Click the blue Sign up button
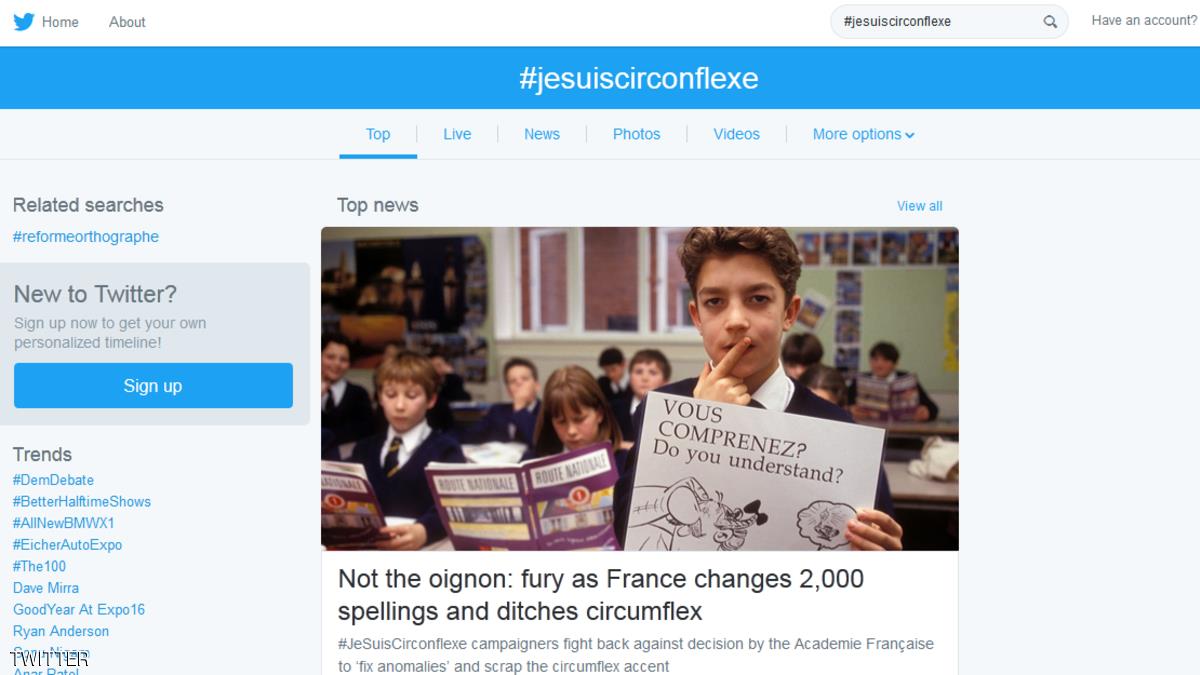The width and height of the screenshot is (1200, 675). tap(153, 386)
